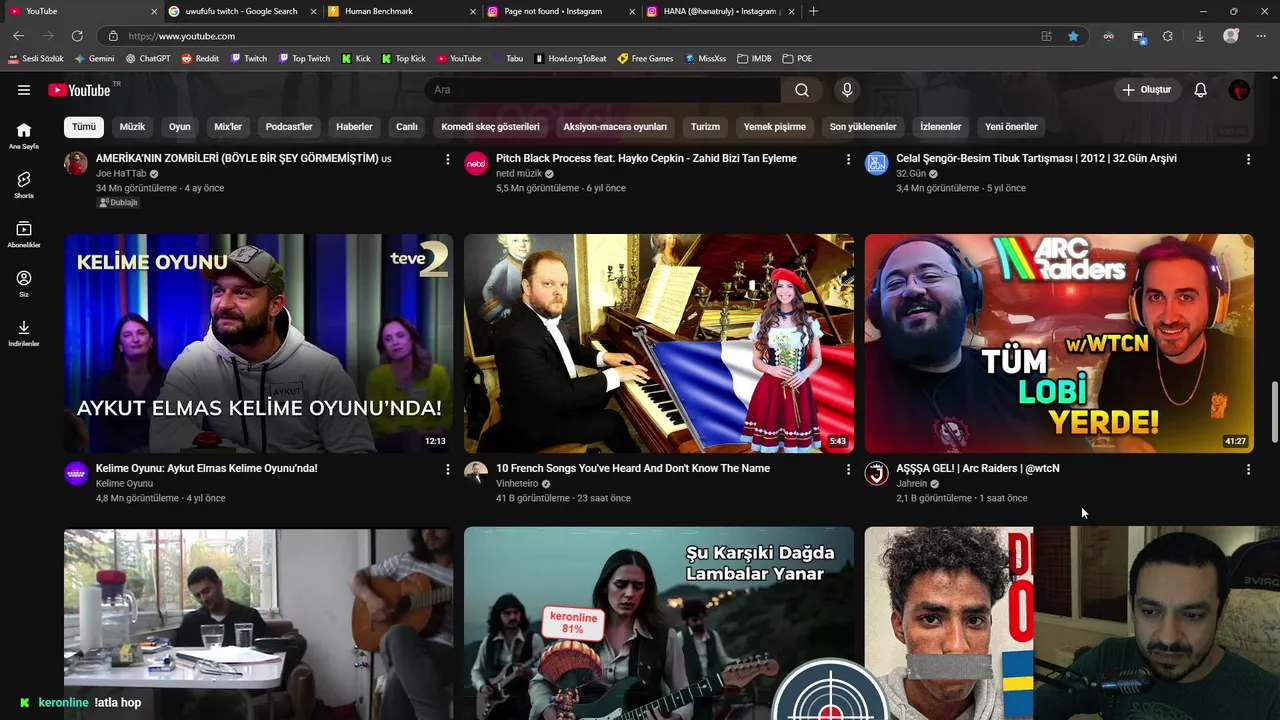This screenshot has width=1280, height=720.
Task: Open the IMDB bookmark folder
Action: 754,58
